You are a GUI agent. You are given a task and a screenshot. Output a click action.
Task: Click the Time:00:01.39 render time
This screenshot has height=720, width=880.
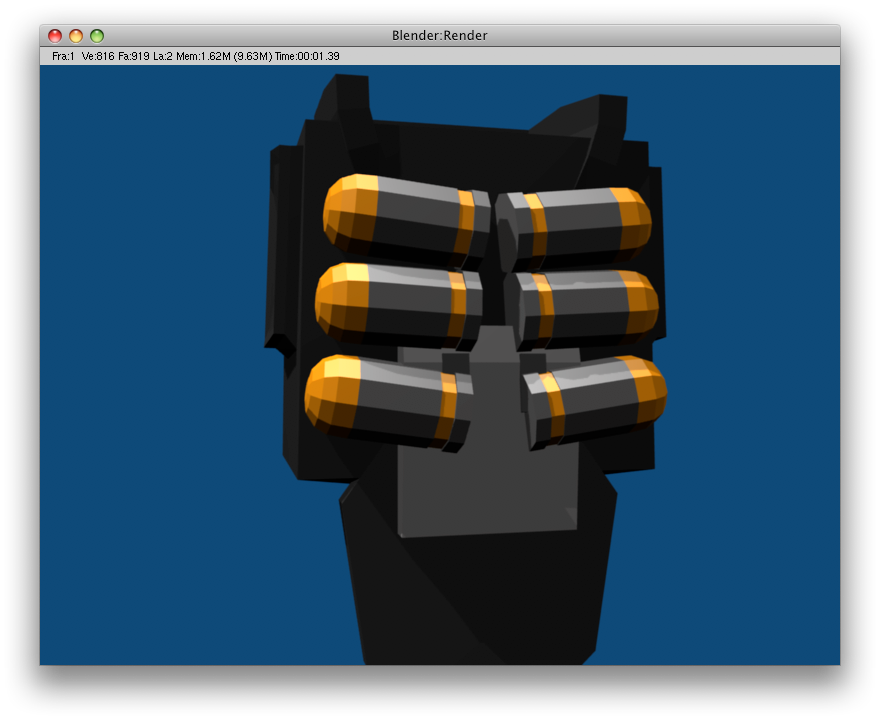pos(306,57)
